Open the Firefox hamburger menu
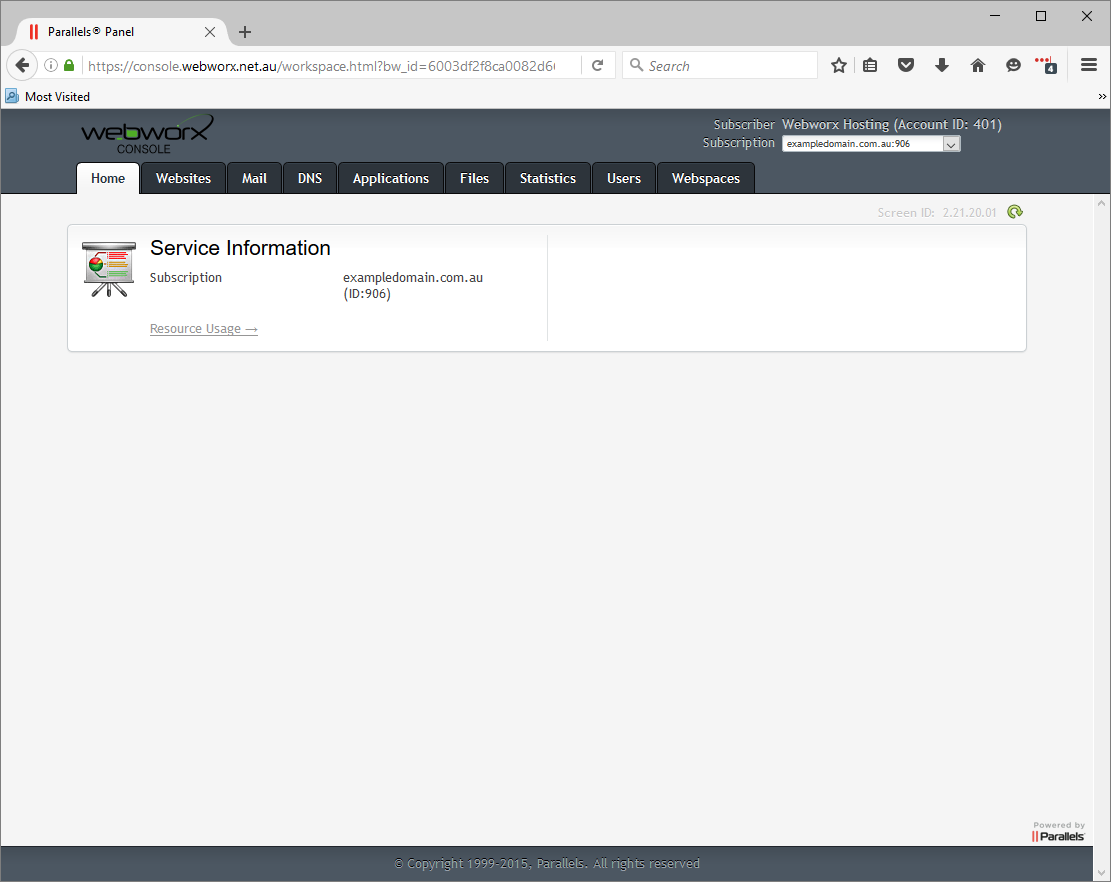Screen dimensions: 1111x882 coord(1089,66)
